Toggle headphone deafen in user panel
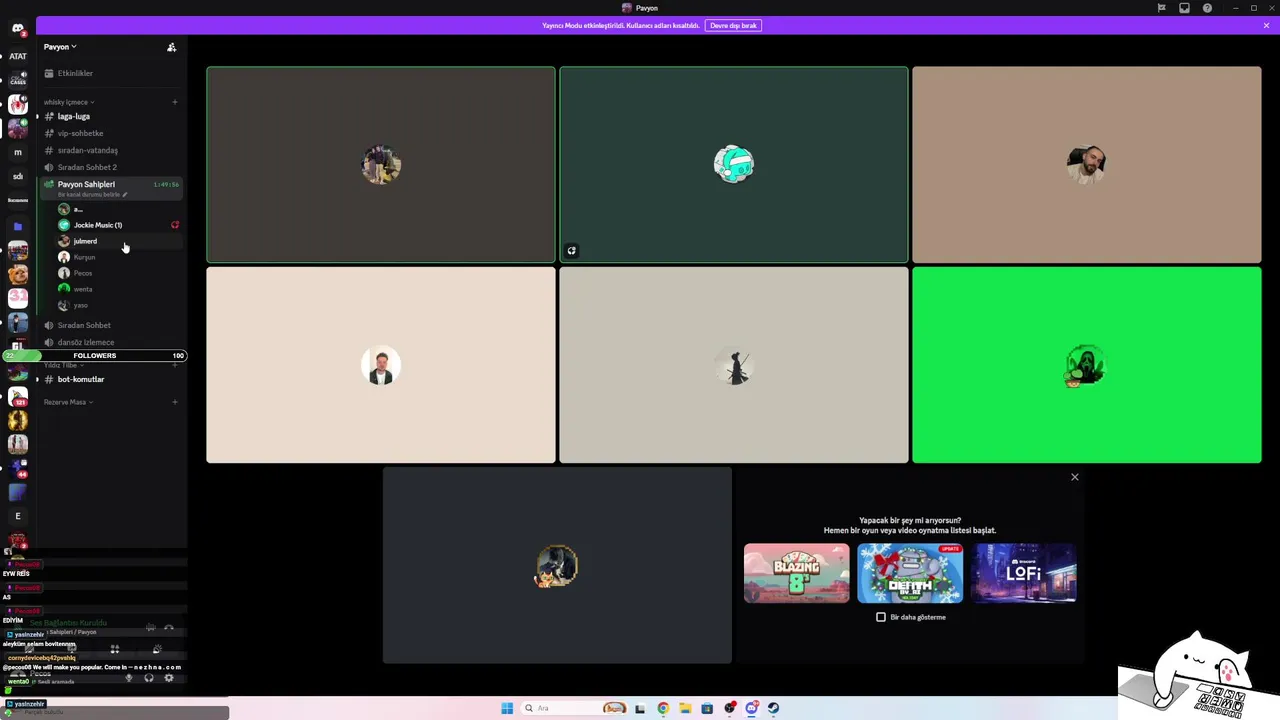The height and width of the screenshot is (720, 1280). (148, 678)
